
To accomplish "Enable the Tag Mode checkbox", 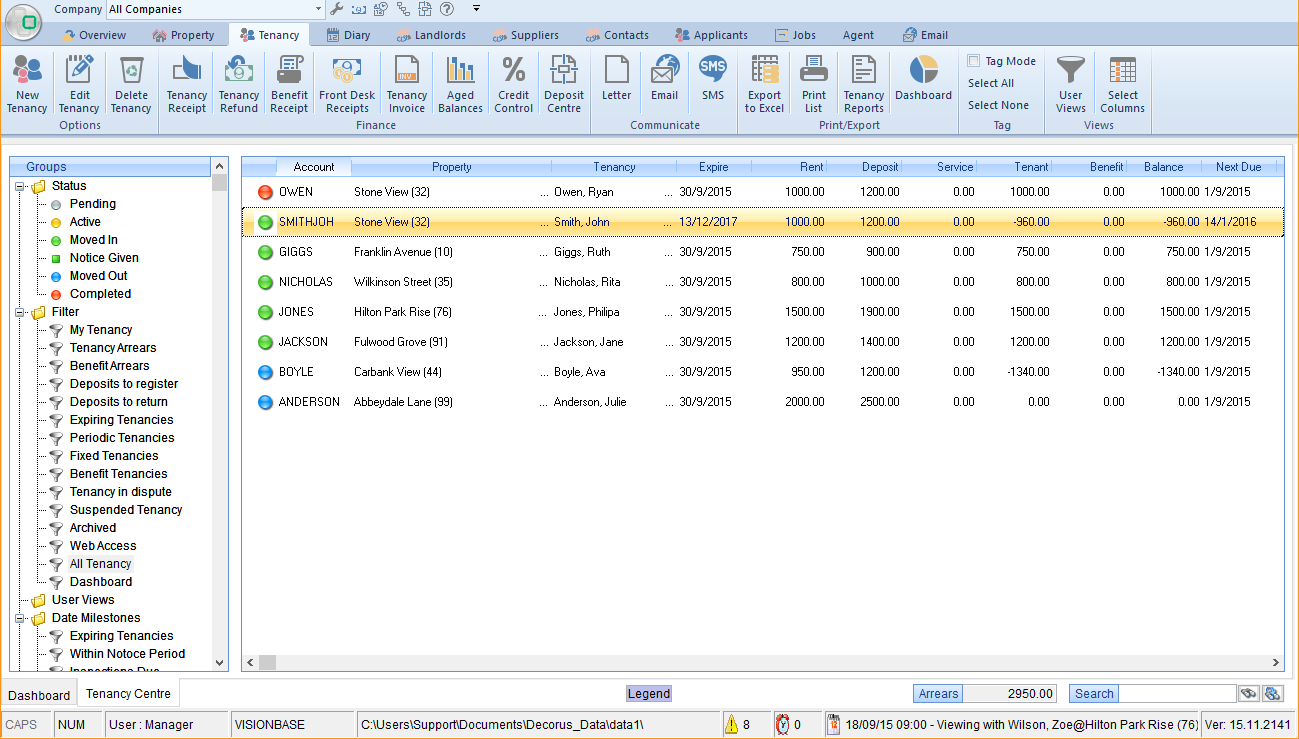I will tap(974, 61).
